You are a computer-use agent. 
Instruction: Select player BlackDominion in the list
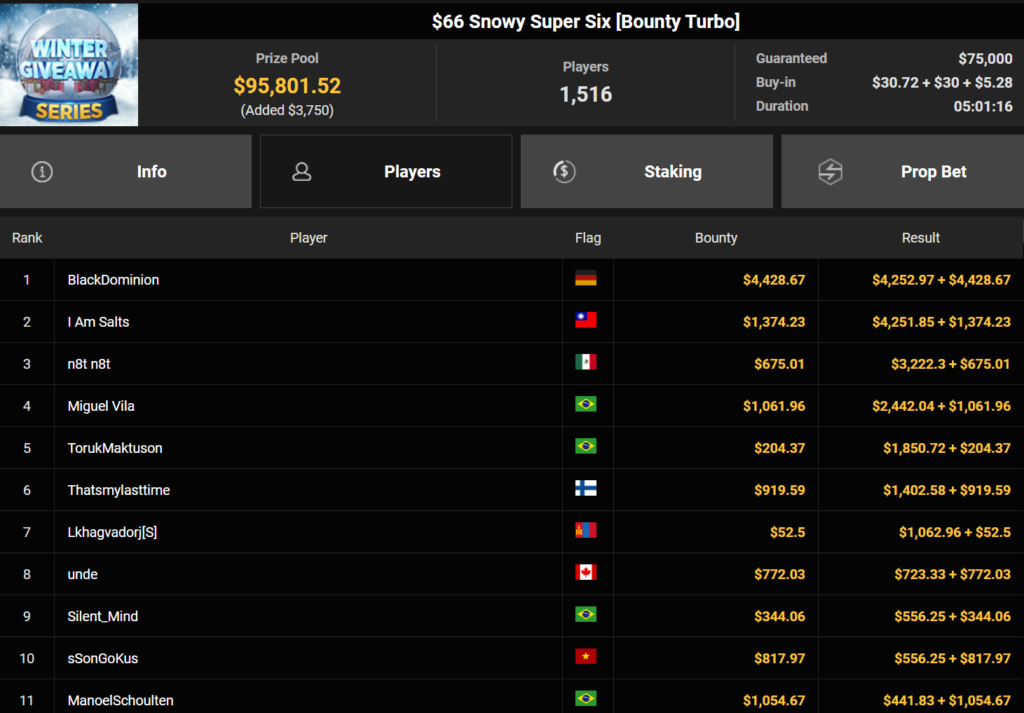coord(113,280)
